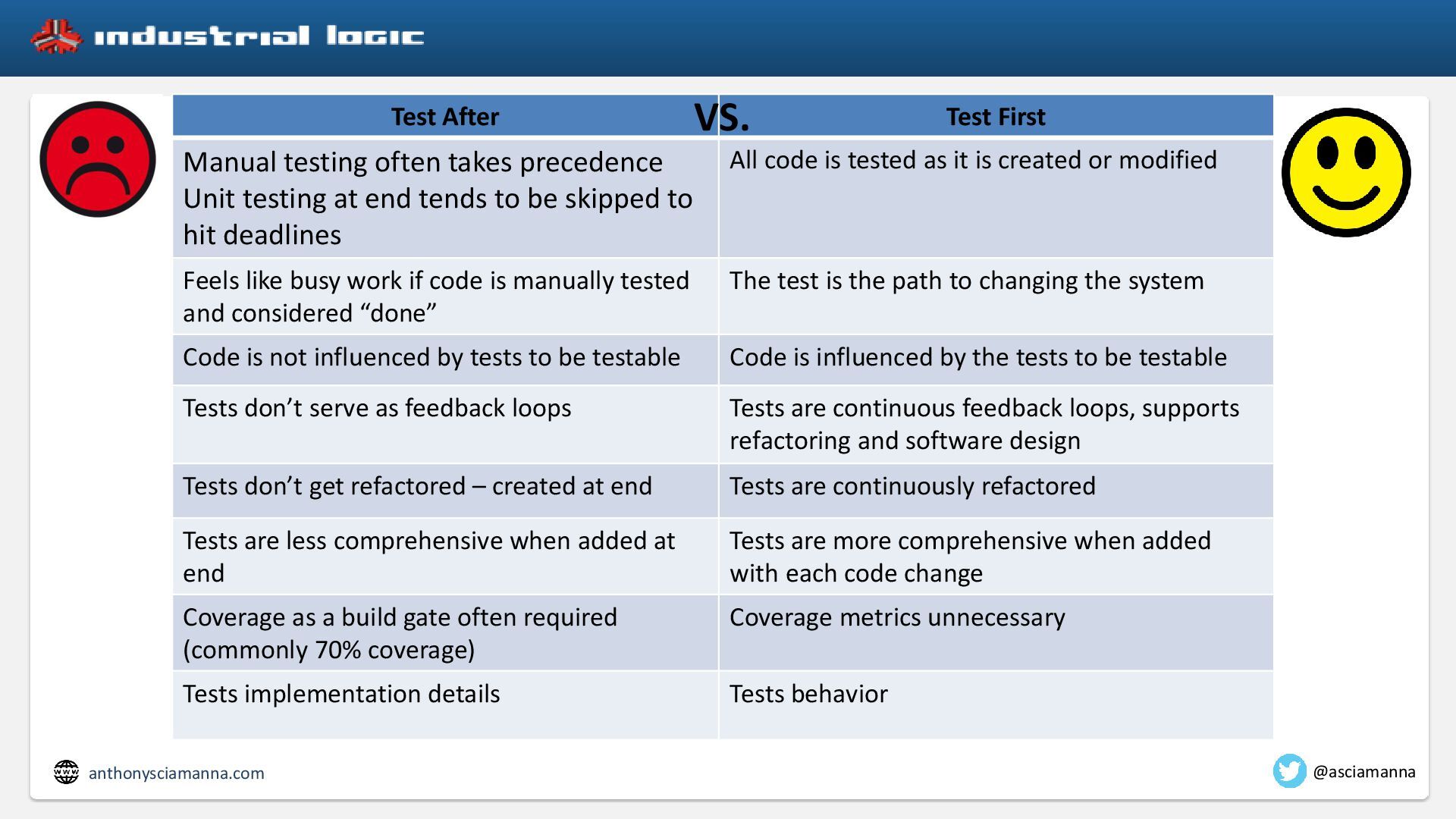Image resolution: width=1456 pixels, height=819 pixels.
Task: Open the @asciamanna Twitter handle
Action: point(1363,772)
